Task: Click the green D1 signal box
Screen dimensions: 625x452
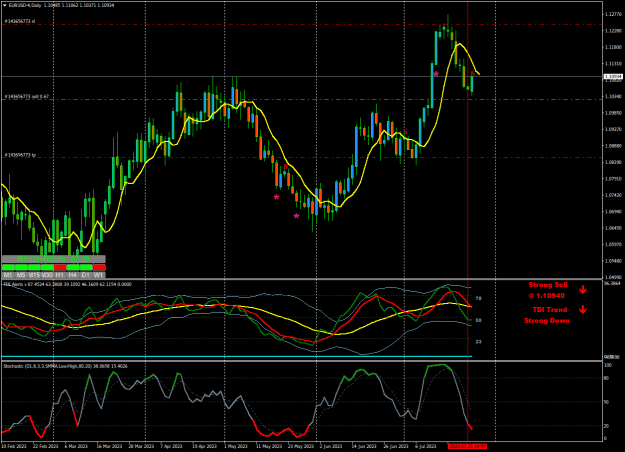Action: [x=86, y=267]
